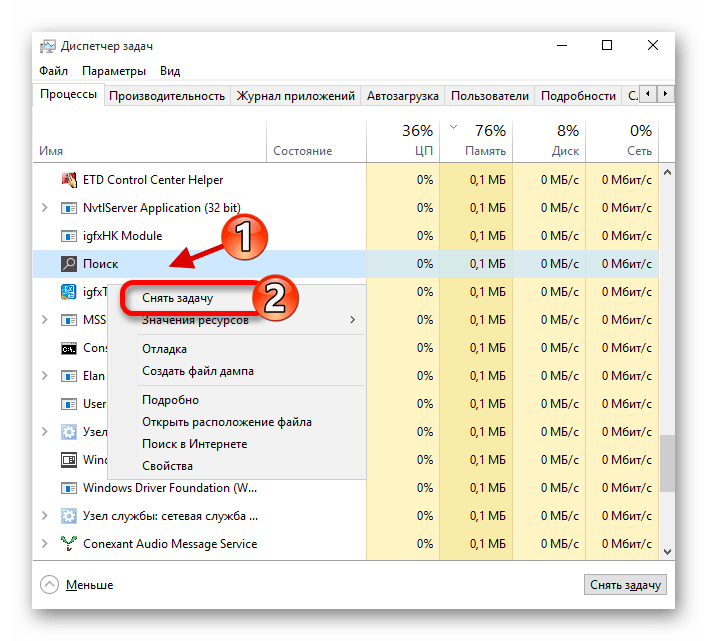707x641 pixels.
Task: Click the MSS process icon
Action: [69, 320]
